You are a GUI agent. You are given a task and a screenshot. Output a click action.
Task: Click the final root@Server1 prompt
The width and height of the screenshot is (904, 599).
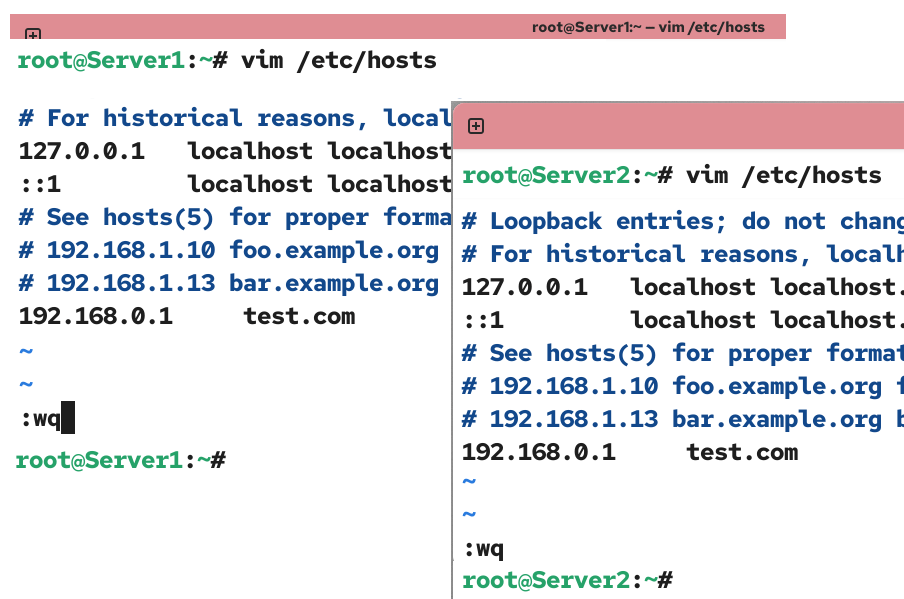click(x=121, y=461)
